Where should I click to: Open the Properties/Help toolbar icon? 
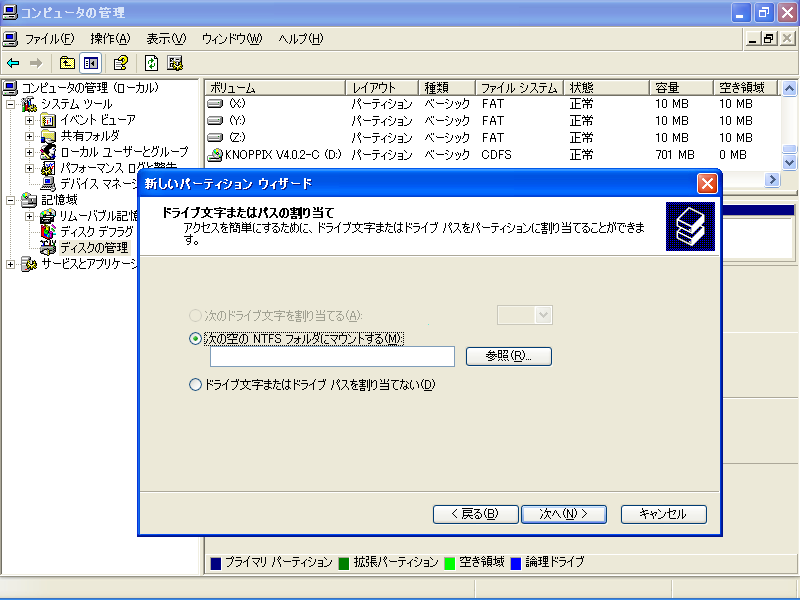[x=120, y=63]
